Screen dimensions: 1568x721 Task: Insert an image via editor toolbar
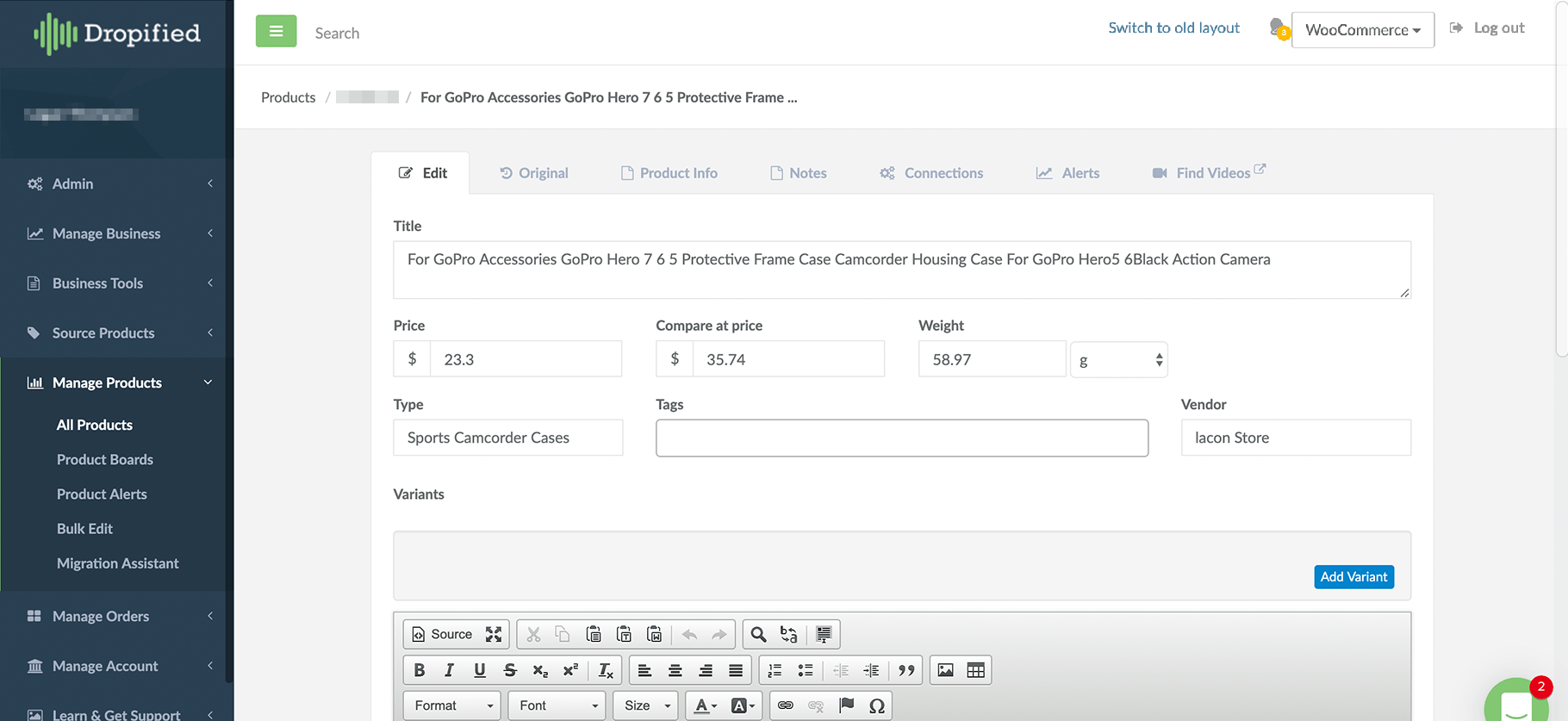pos(945,670)
